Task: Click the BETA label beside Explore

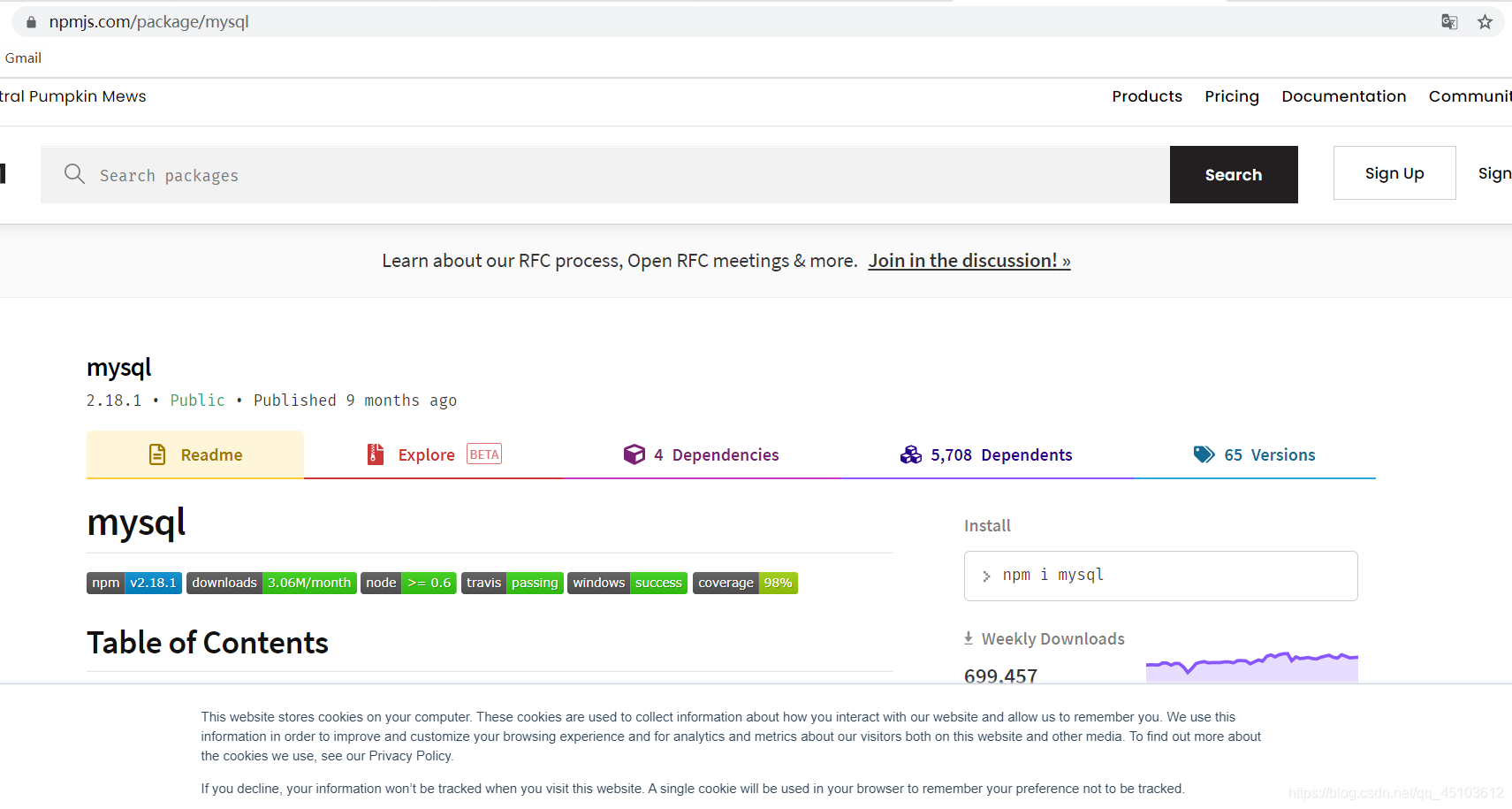Action: [484, 454]
